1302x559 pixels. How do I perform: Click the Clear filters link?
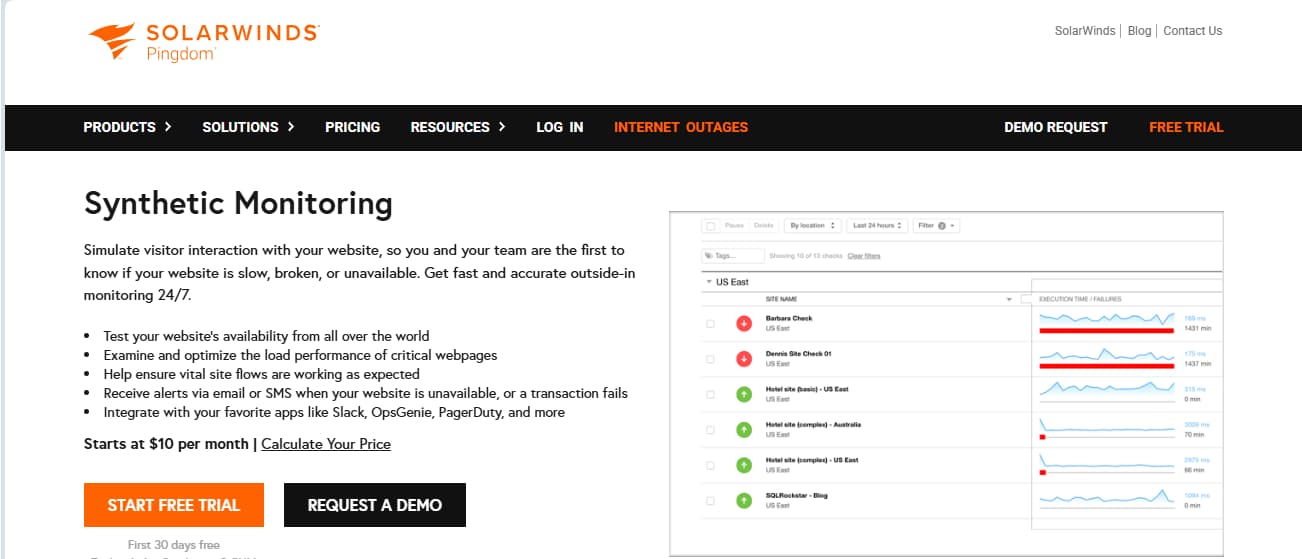pyautogui.click(x=864, y=256)
